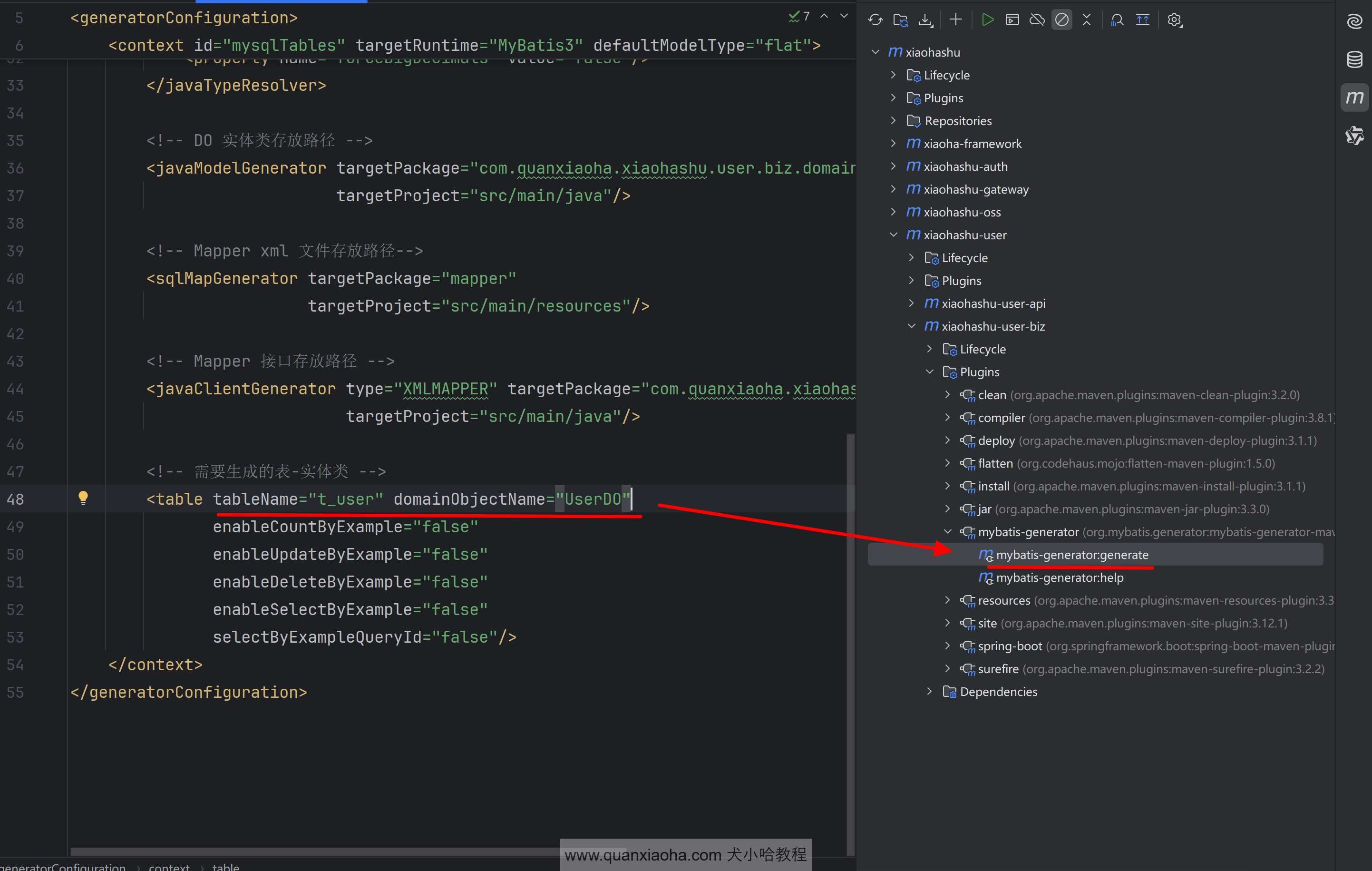
Task: Click the lightbulb intention icon
Action: 83,498
